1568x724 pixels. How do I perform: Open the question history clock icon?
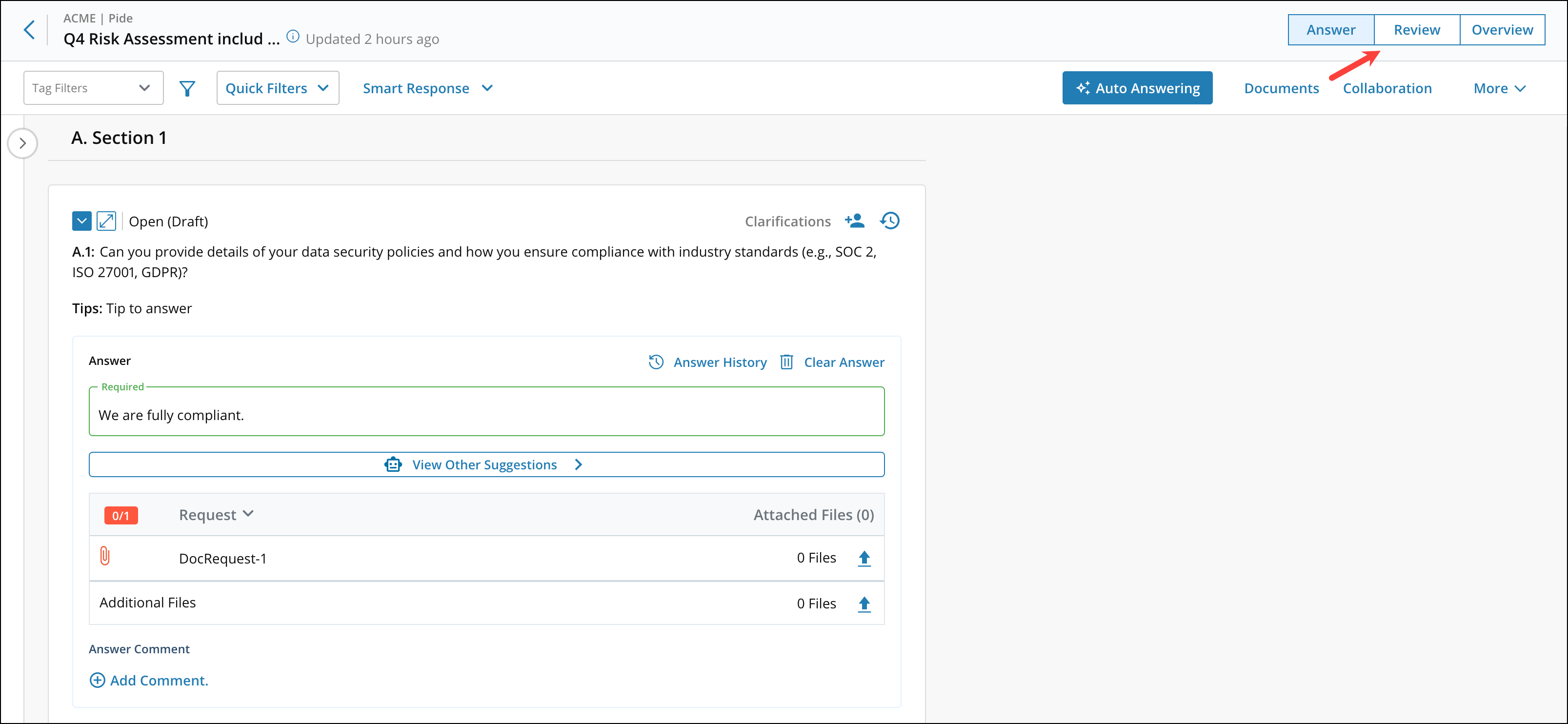click(x=889, y=221)
